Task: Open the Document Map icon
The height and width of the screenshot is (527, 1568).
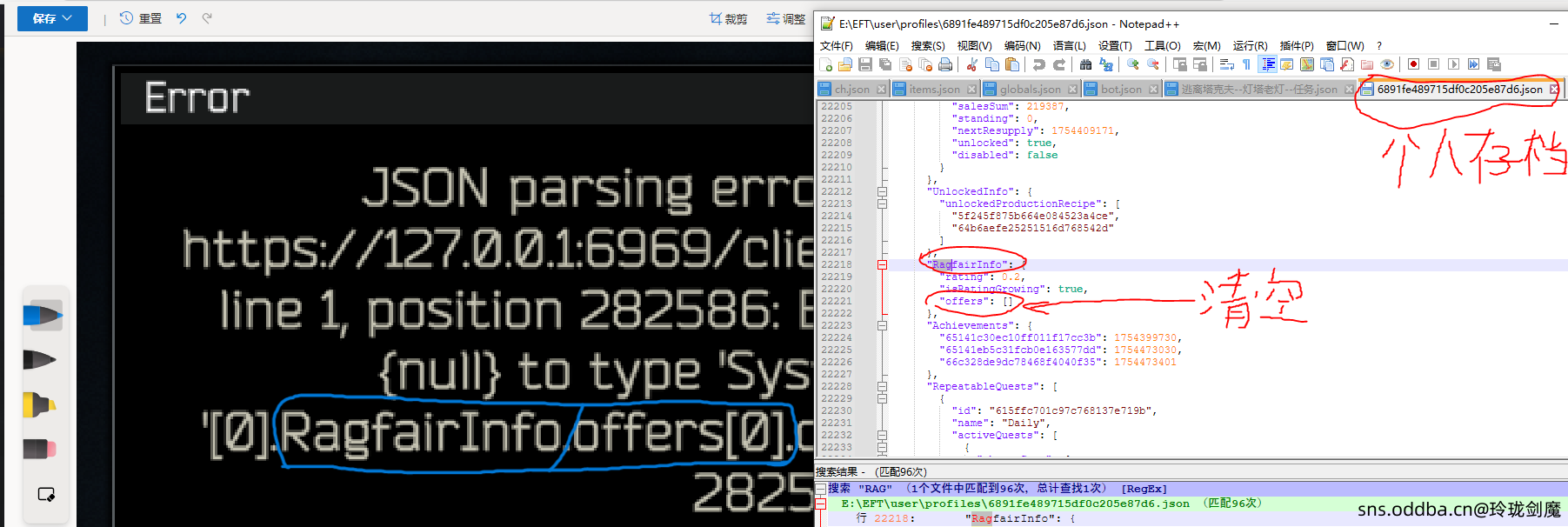Action: (x=1307, y=64)
